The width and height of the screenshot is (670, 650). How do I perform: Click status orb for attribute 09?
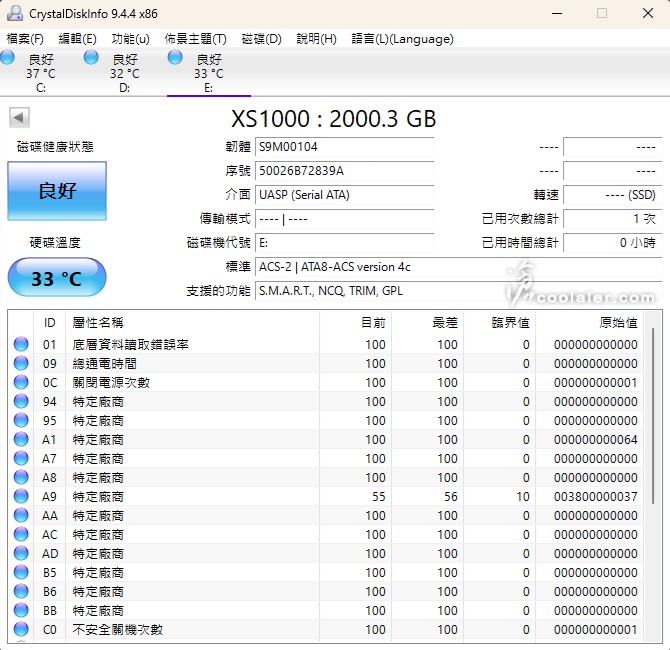tap(21, 363)
